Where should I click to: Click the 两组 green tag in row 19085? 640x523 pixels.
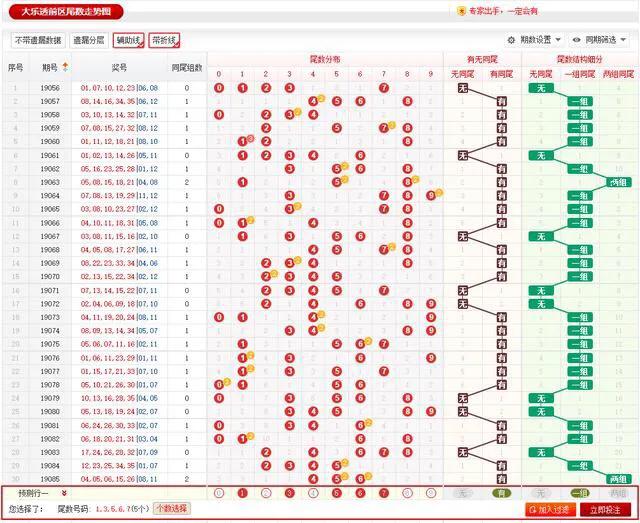(618, 479)
